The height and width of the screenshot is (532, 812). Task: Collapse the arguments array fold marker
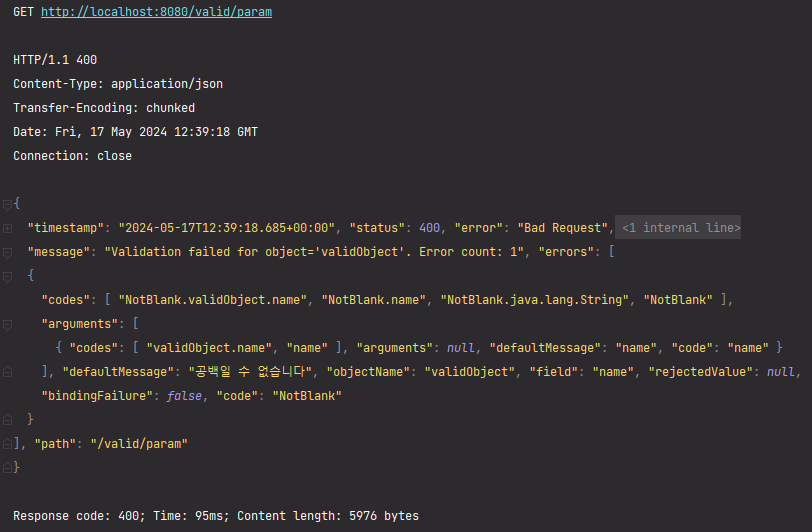[7, 325]
